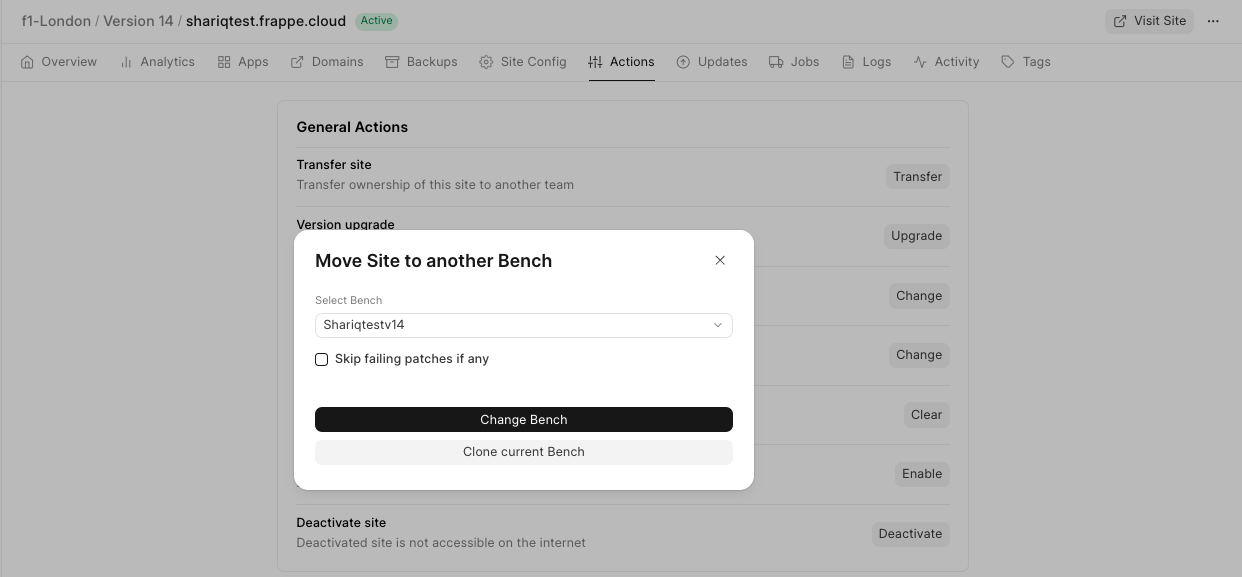Open the Activity tab

(x=946, y=62)
